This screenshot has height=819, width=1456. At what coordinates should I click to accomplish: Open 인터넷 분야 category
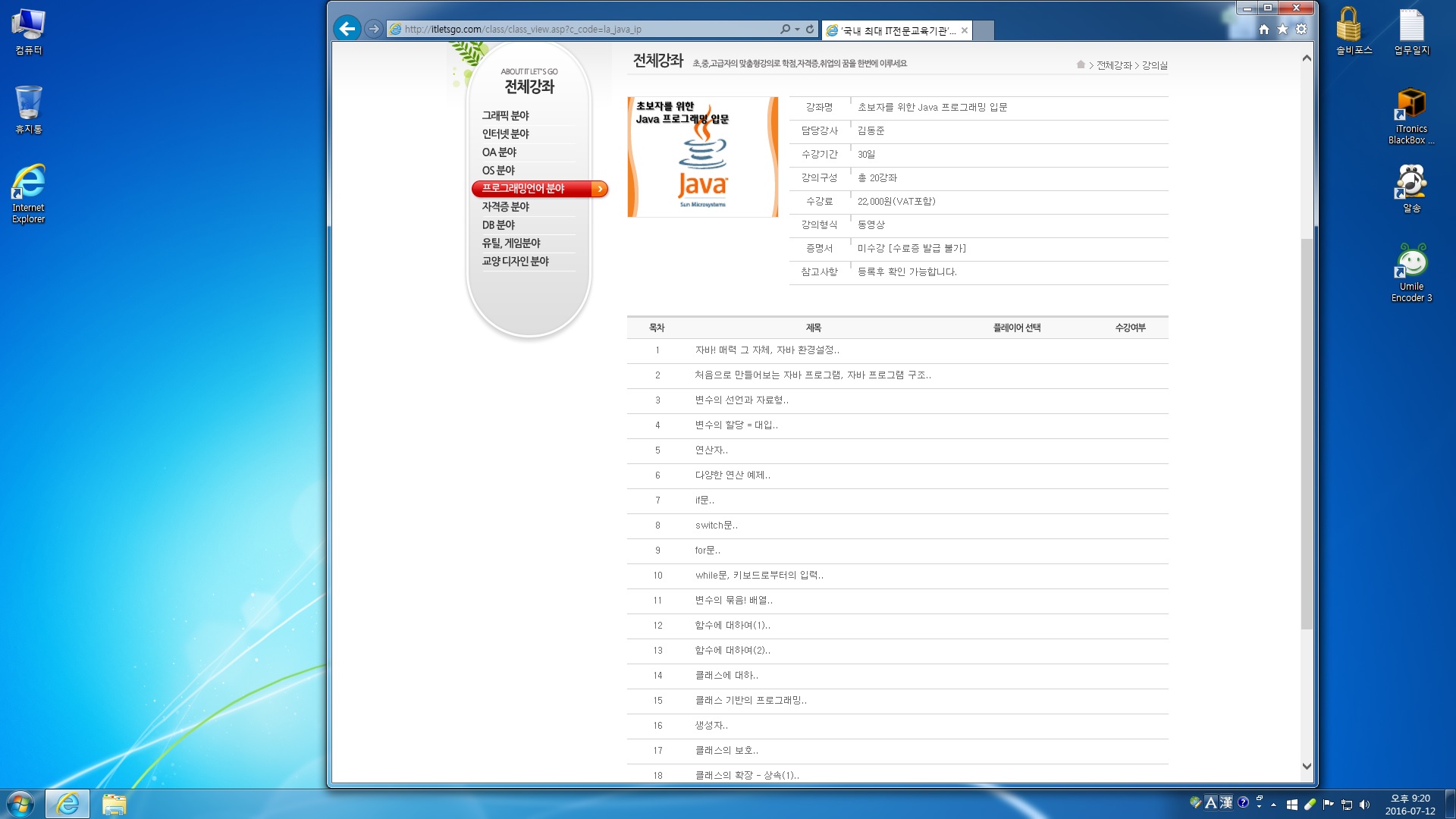click(506, 133)
